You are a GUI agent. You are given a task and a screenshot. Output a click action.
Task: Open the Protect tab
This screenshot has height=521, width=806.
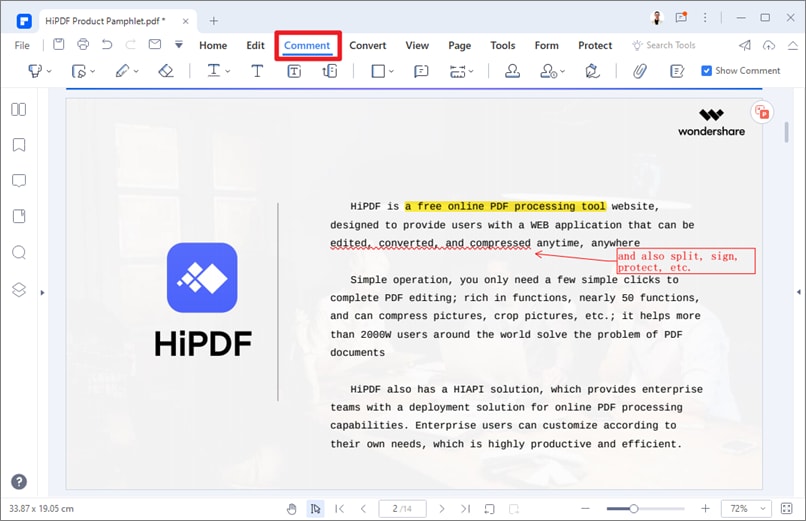(x=595, y=45)
